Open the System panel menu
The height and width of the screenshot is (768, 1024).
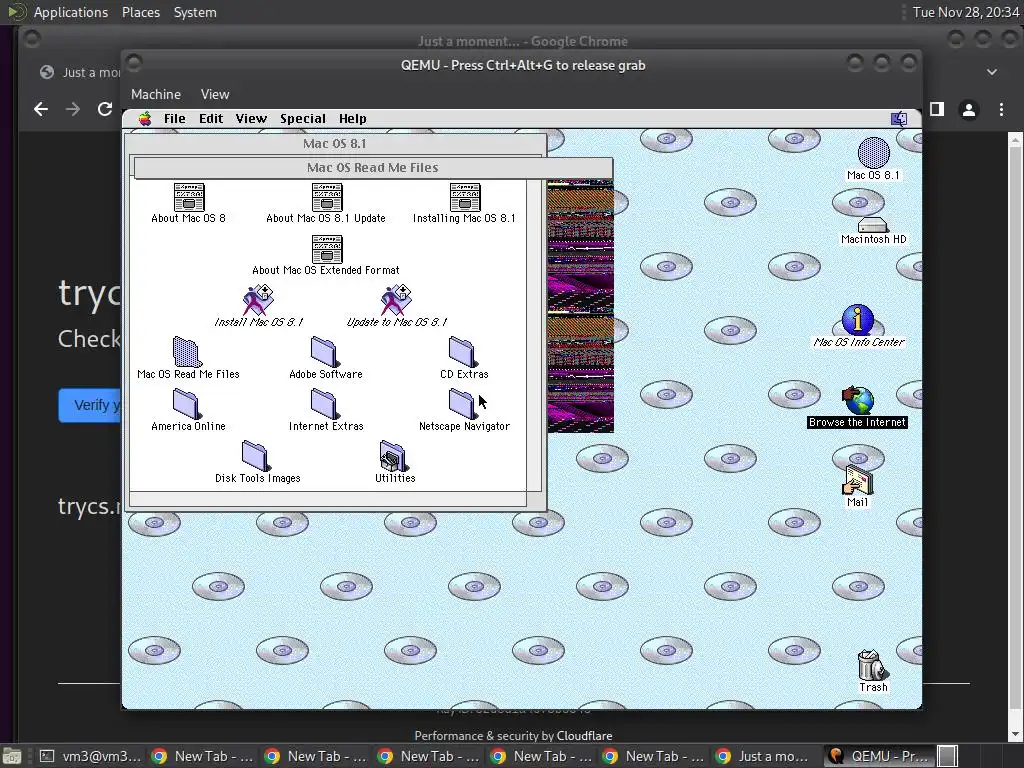point(195,12)
